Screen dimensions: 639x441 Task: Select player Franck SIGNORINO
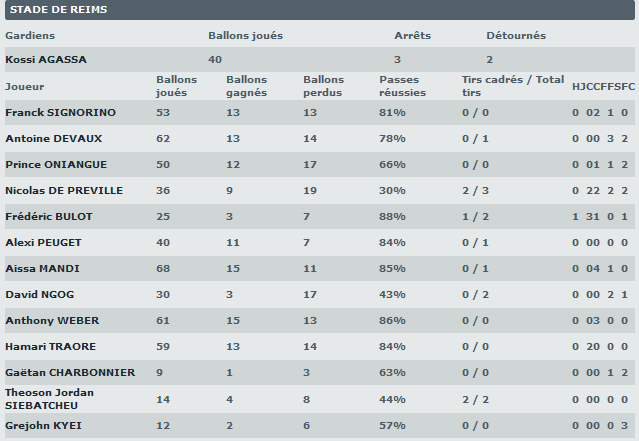pyautogui.click(x=61, y=113)
